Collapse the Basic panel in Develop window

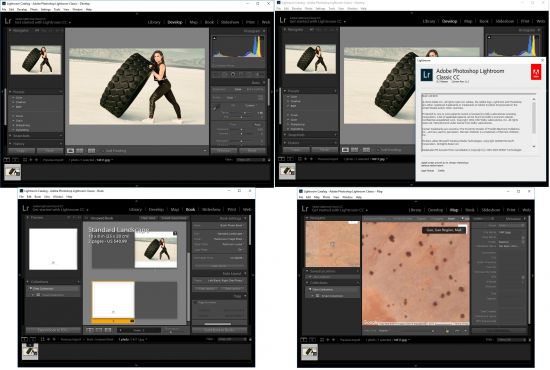click(x=264, y=83)
